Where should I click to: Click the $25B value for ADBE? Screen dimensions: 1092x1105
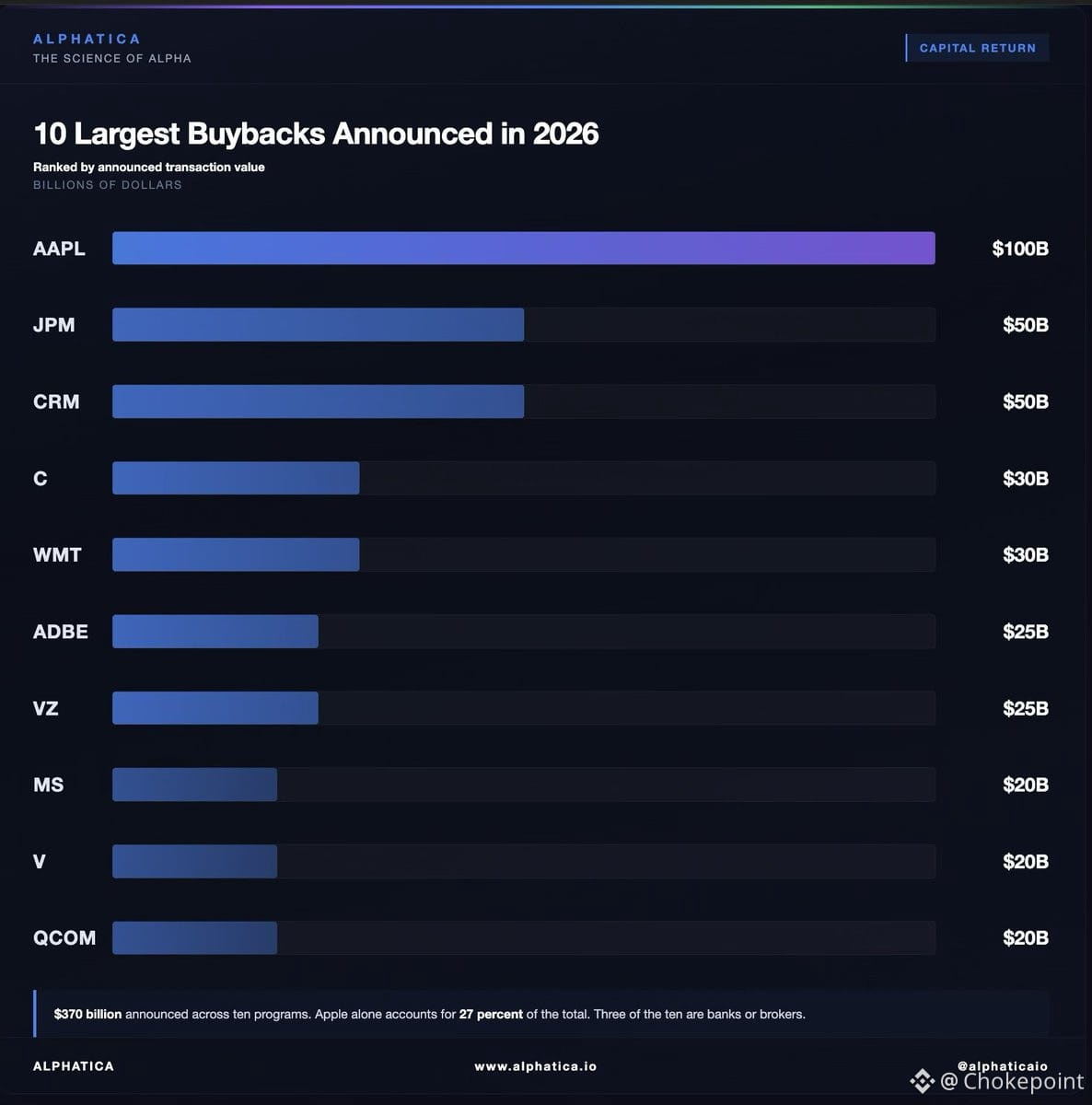1026,632
